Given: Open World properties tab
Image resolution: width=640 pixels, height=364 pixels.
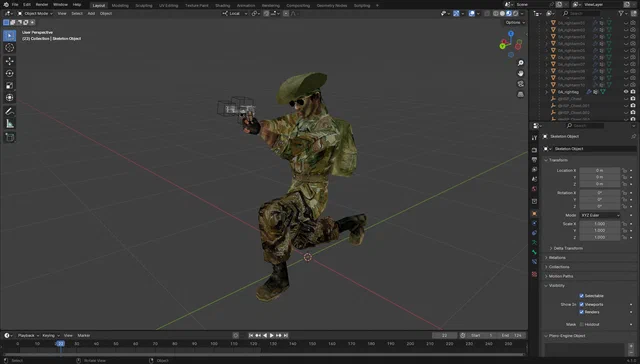Looking at the screenshot, I should click(534, 189).
